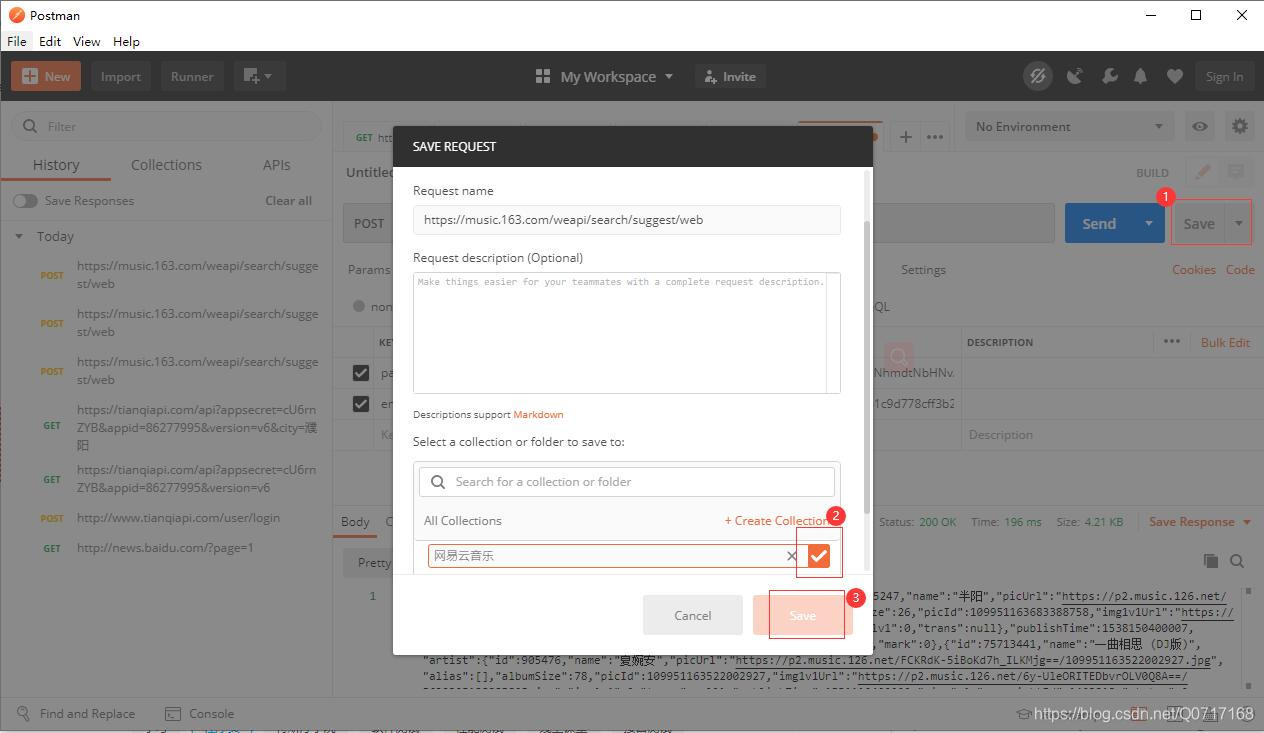Image resolution: width=1264 pixels, height=733 pixels.
Task: Click the Sign In button
Action: pyautogui.click(x=1224, y=76)
